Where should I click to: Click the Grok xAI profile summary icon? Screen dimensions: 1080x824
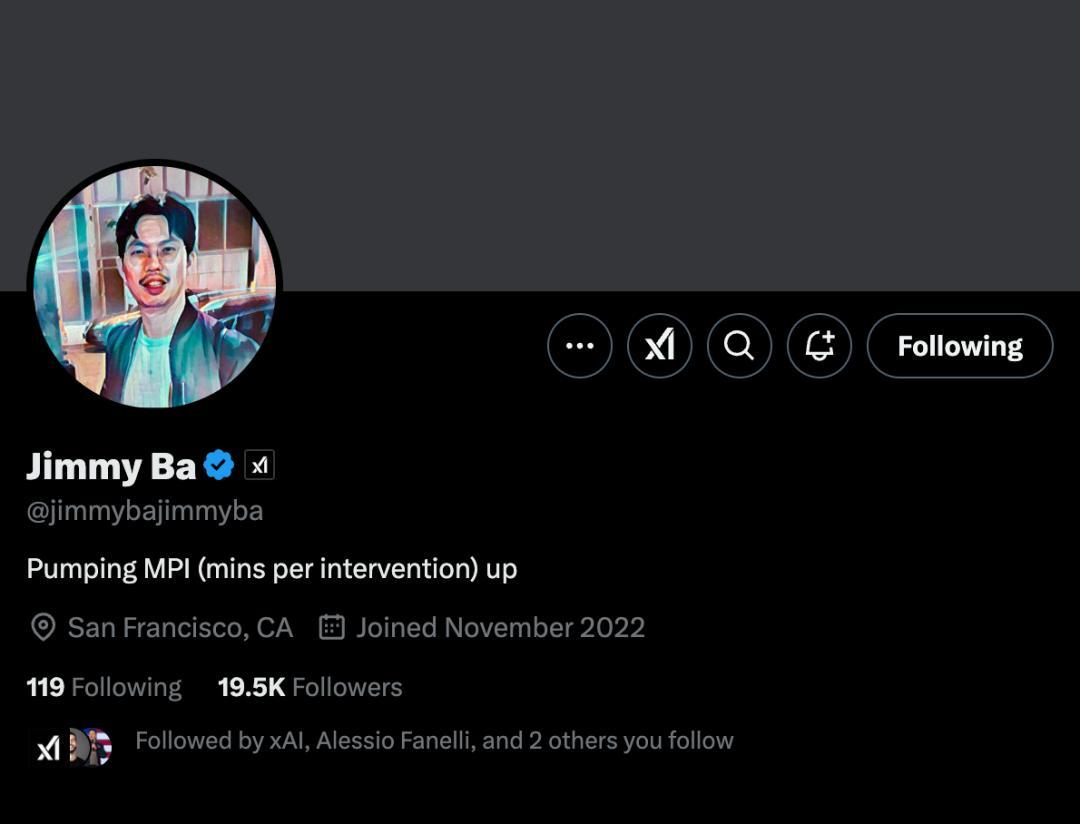pos(660,346)
